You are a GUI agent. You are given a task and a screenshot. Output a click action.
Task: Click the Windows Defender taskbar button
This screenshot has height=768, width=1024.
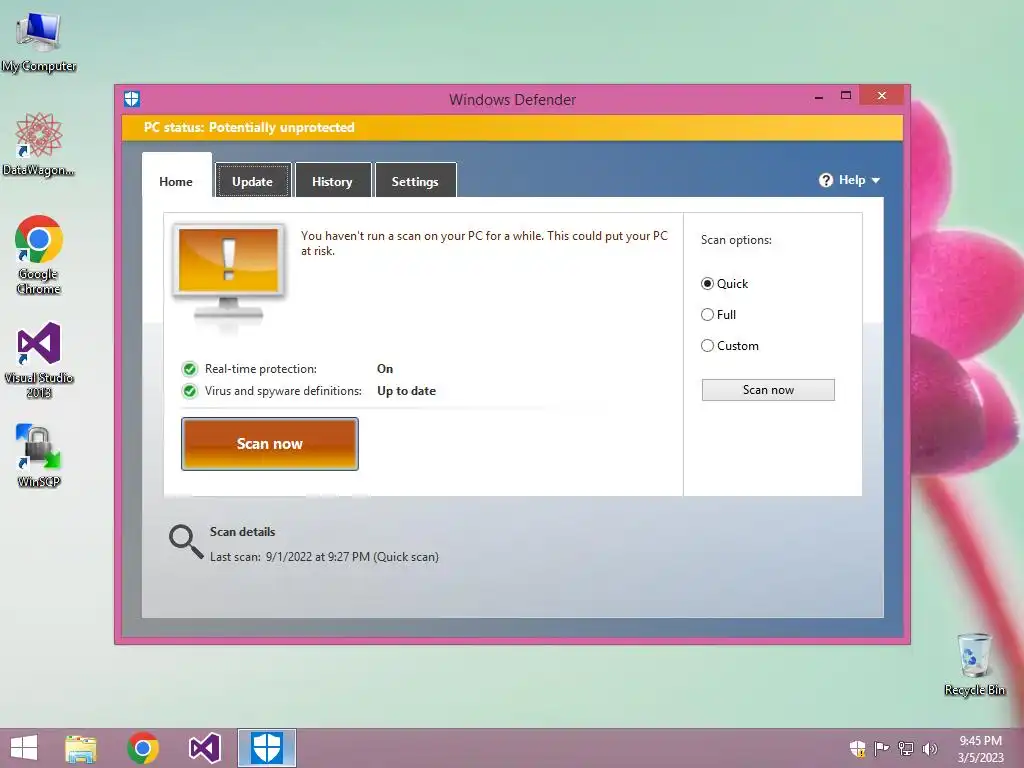click(266, 748)
